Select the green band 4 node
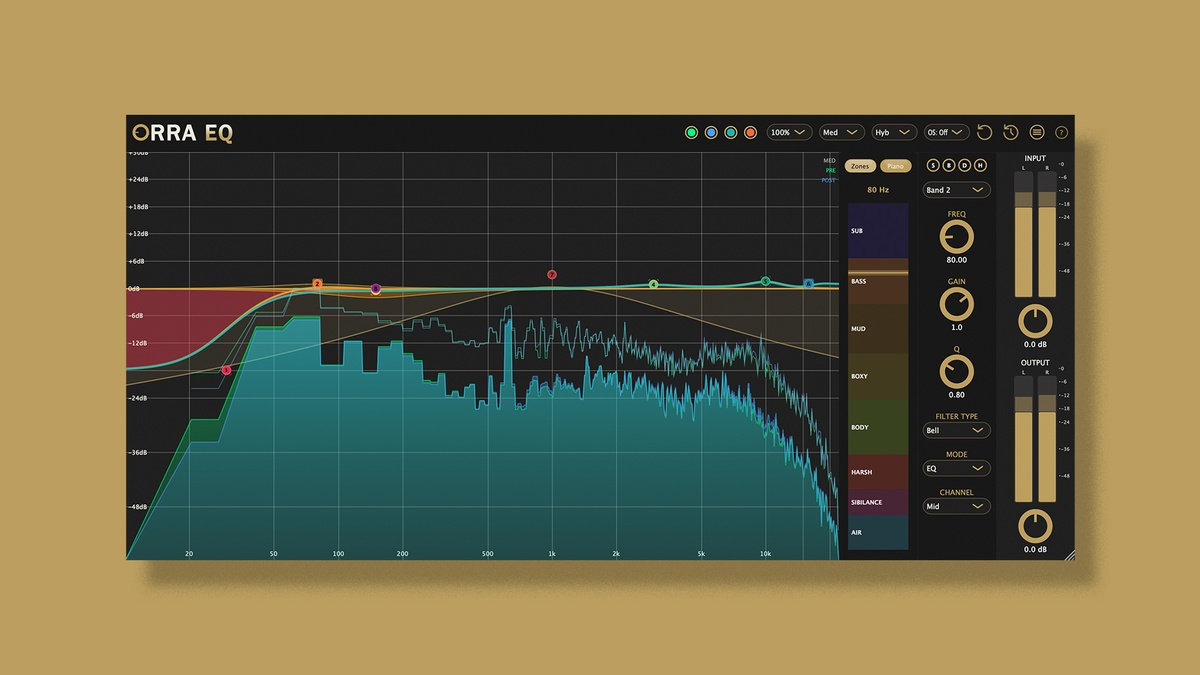 654,285
